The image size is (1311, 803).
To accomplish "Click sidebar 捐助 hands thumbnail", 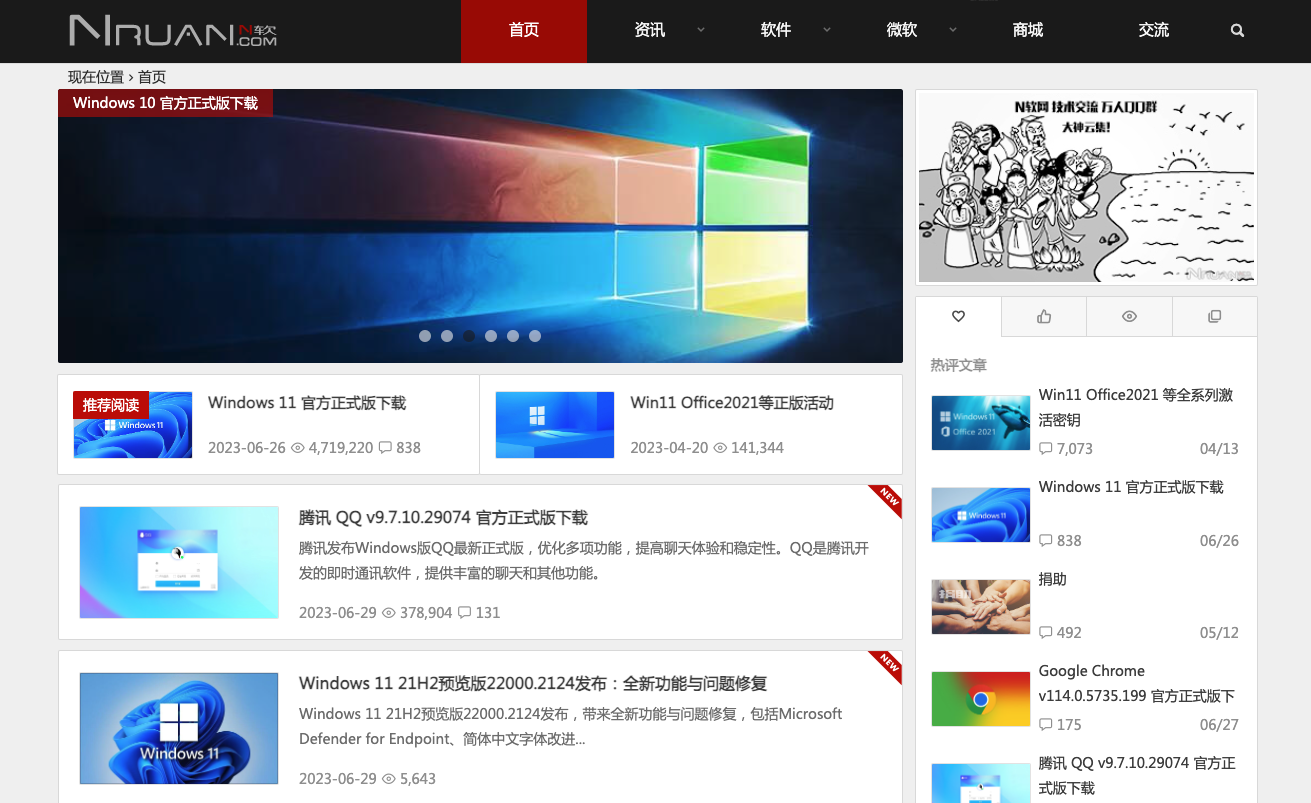I will [981, 607].
